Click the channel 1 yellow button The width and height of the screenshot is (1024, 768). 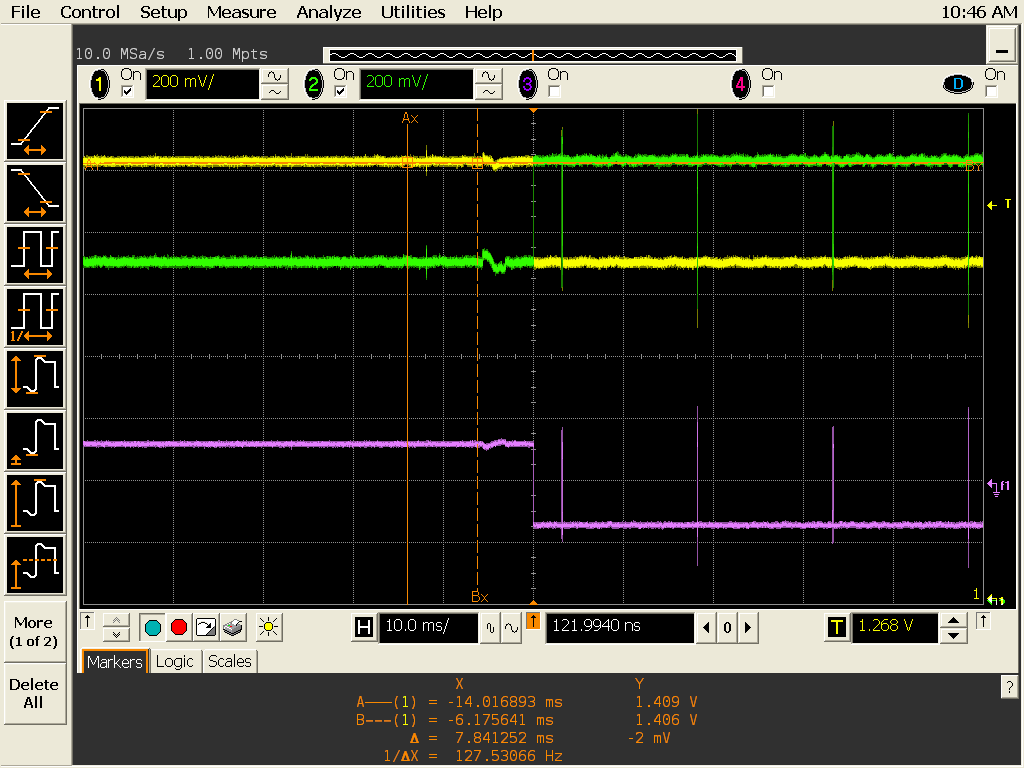(x=100, y=84)
